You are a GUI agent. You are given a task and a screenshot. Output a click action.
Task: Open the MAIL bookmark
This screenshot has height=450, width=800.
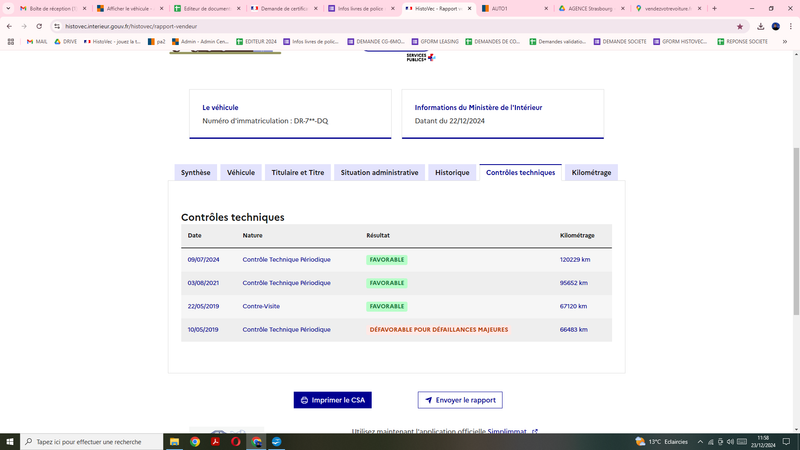point(37,42)
